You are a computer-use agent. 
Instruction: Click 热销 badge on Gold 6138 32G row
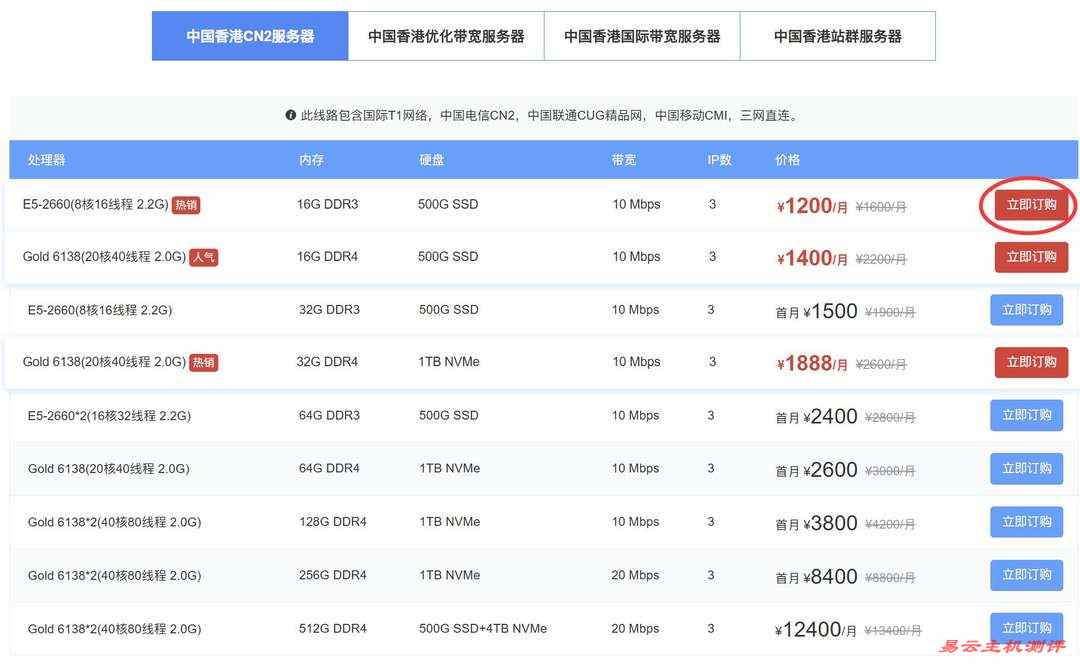point(203,362)
